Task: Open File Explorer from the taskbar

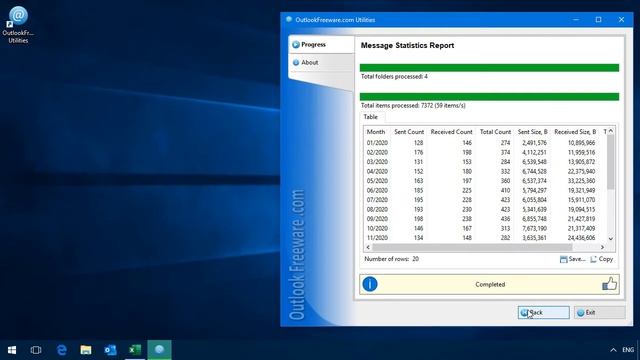Action: point(86,350)
